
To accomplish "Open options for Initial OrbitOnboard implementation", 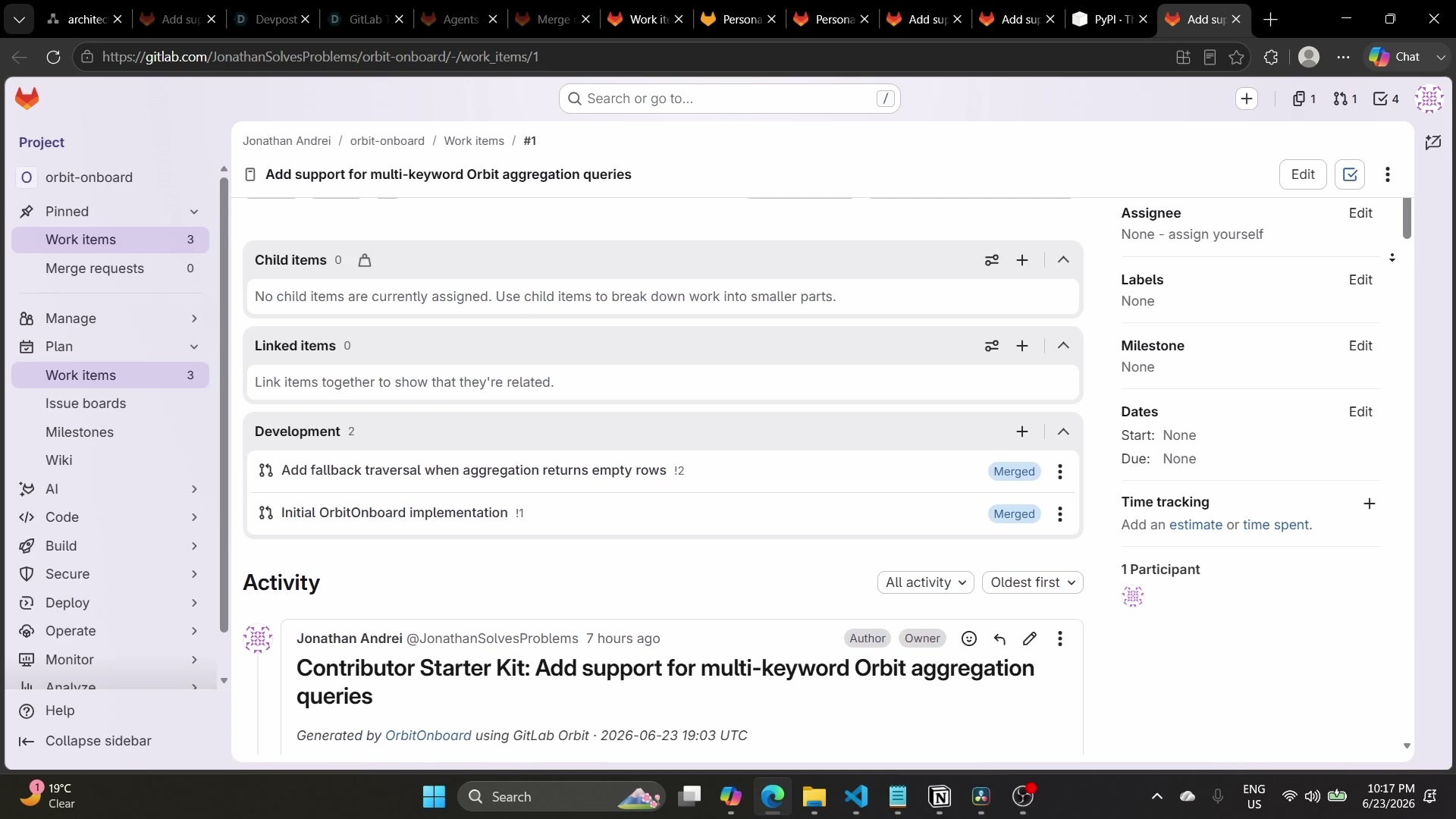I will coord(1060,514).
